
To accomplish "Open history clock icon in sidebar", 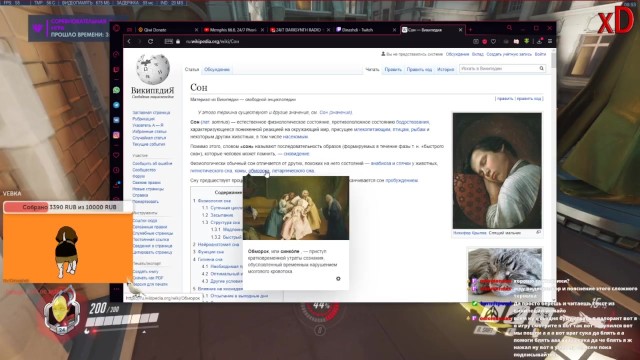I will (x=116, y=170).
